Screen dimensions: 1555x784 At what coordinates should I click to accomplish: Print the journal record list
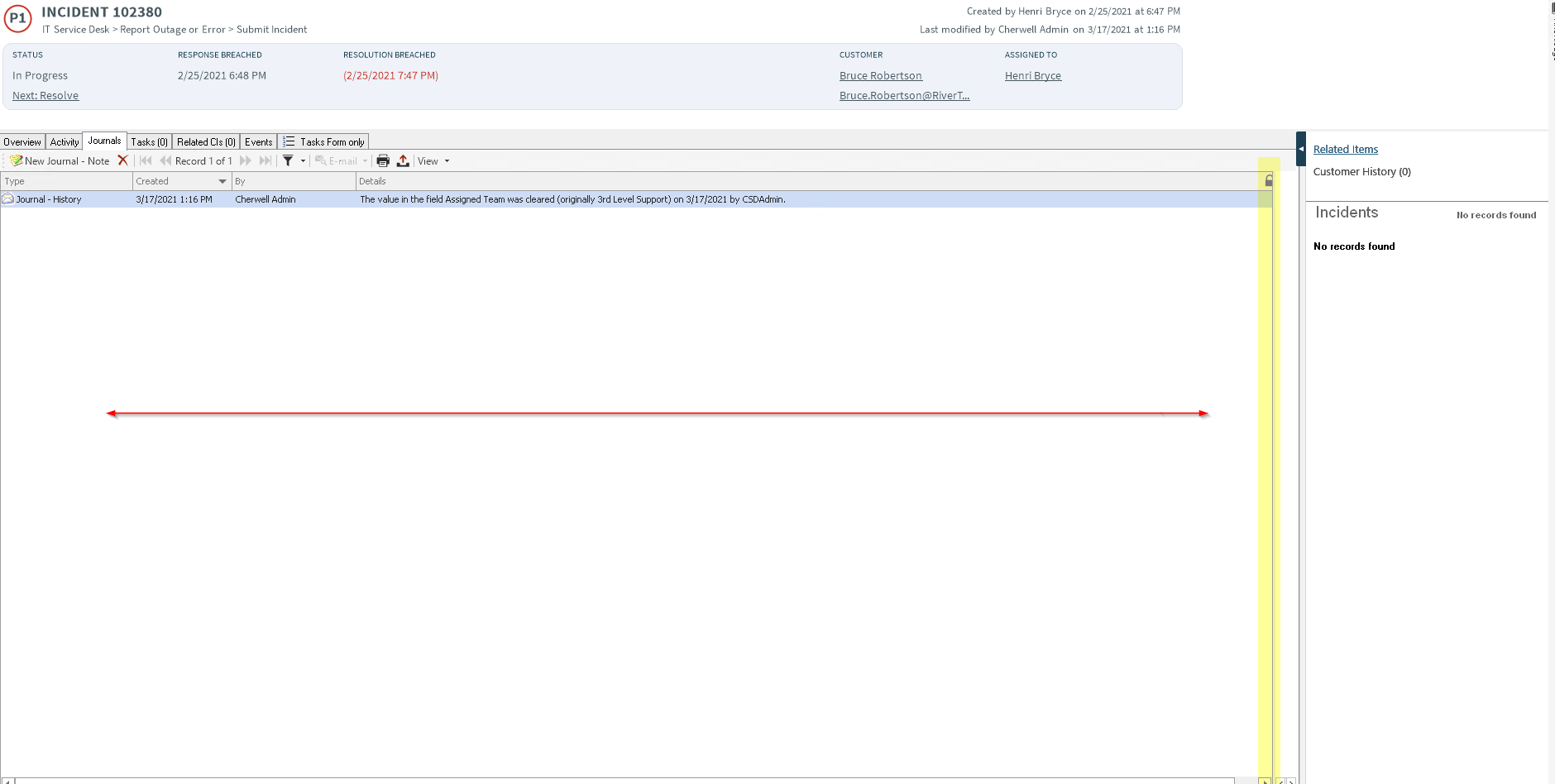383,160
